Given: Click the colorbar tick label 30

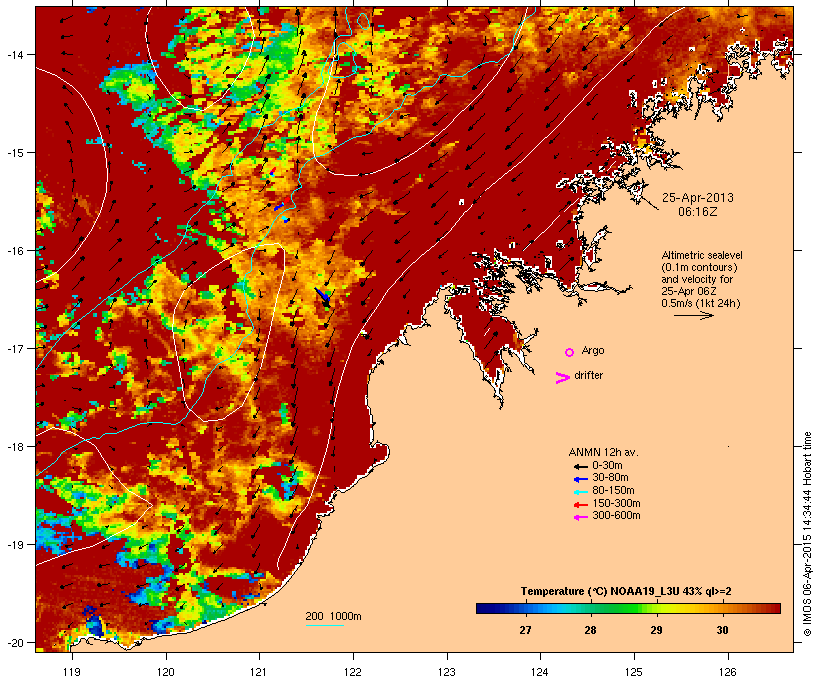Looking at the screenshot, I should point(722,630).
